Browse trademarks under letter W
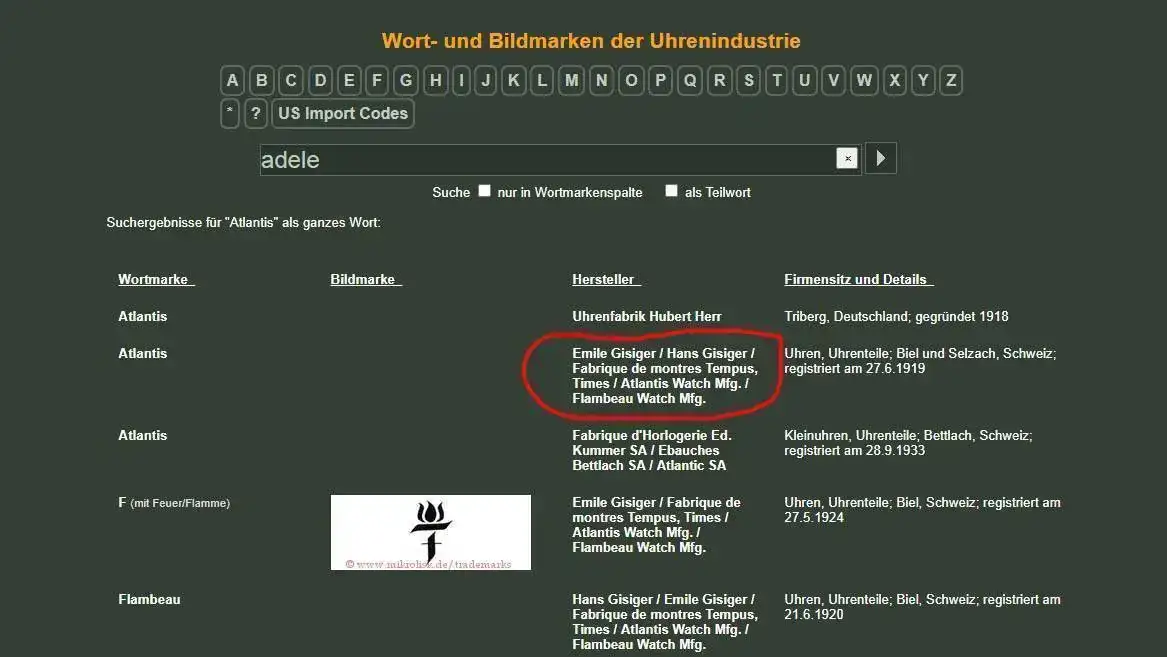1167x657 pixels. pyautogui.click(x=864, y=80)
